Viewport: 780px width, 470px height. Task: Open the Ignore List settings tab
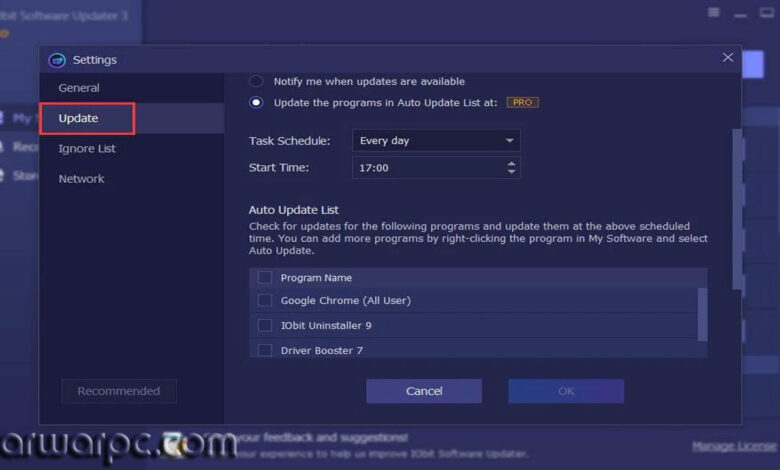click(131, 149)
